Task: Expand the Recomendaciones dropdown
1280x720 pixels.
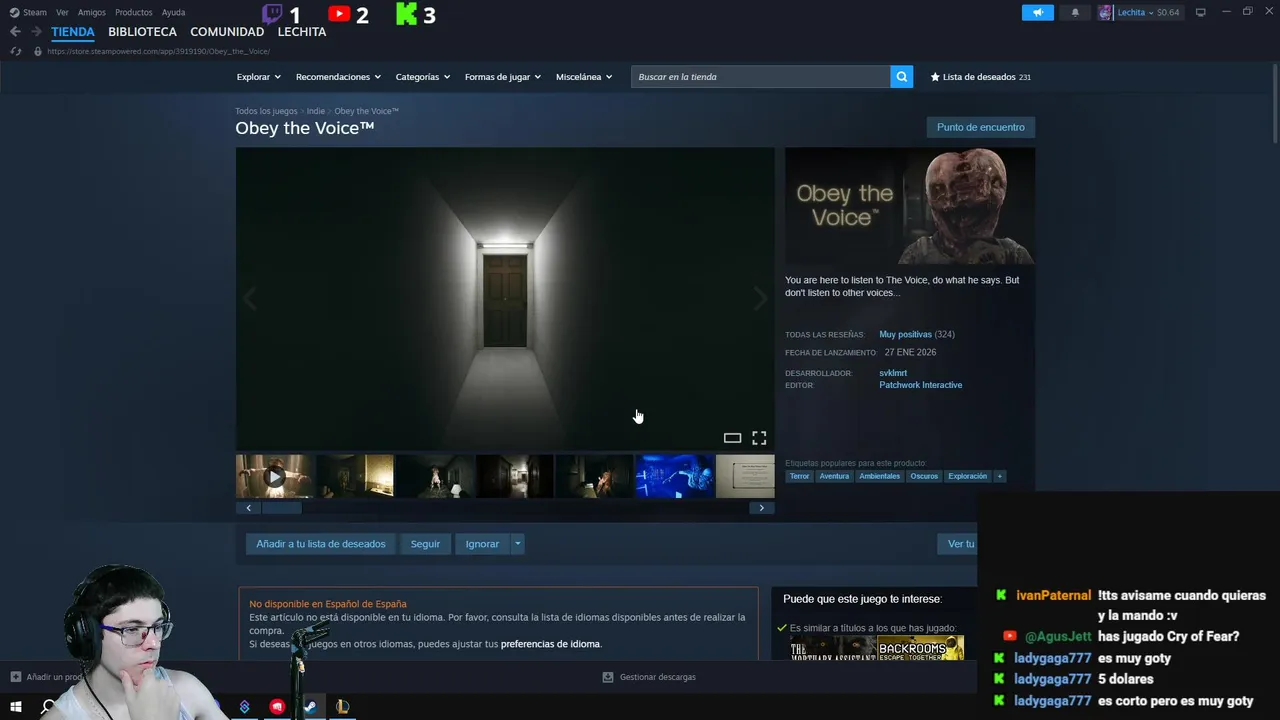Action: pos(338,77)
